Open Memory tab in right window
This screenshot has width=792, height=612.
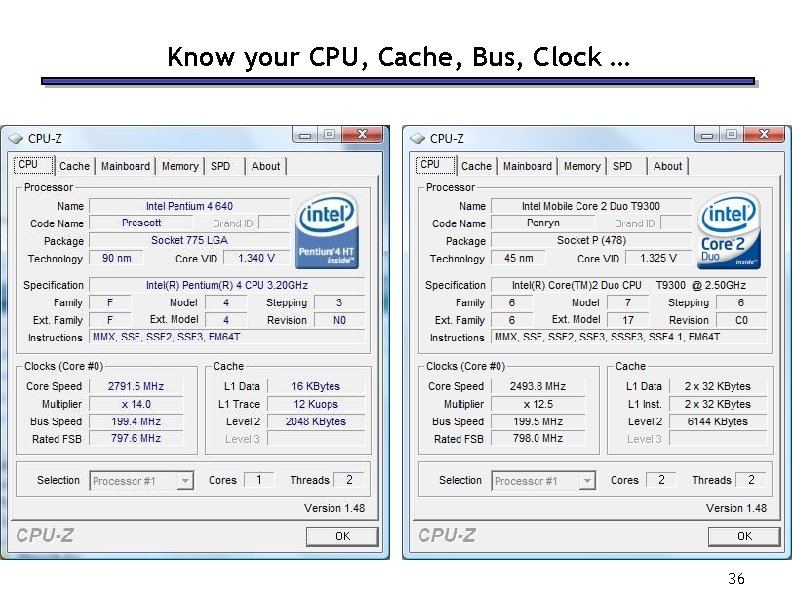pos(582,166)
